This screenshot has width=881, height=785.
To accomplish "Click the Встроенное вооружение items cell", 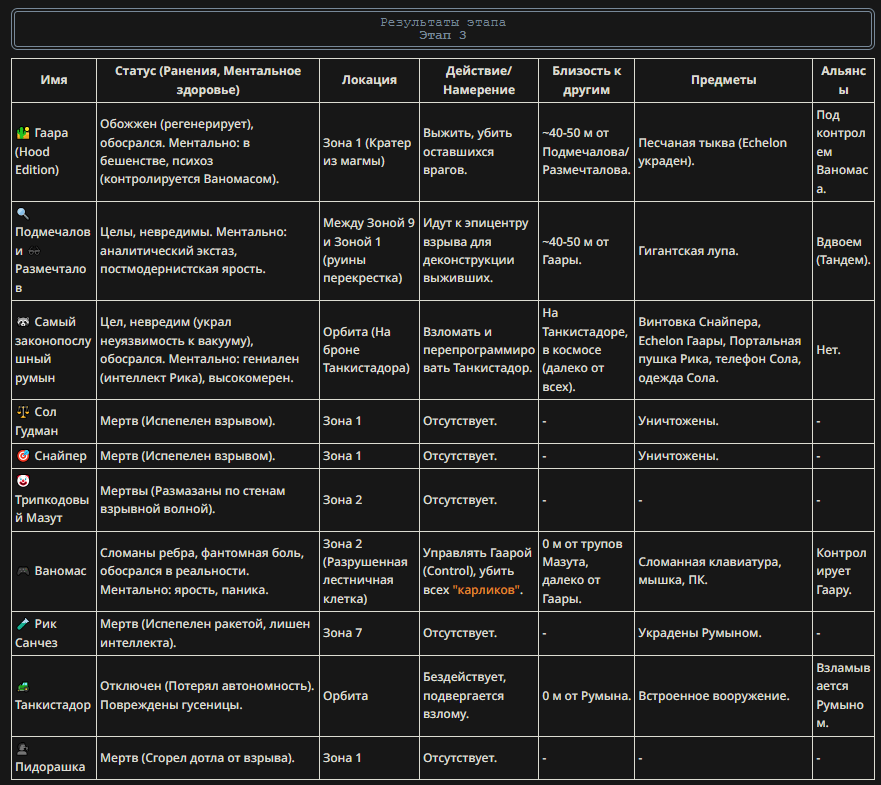I will click(723, 696).
